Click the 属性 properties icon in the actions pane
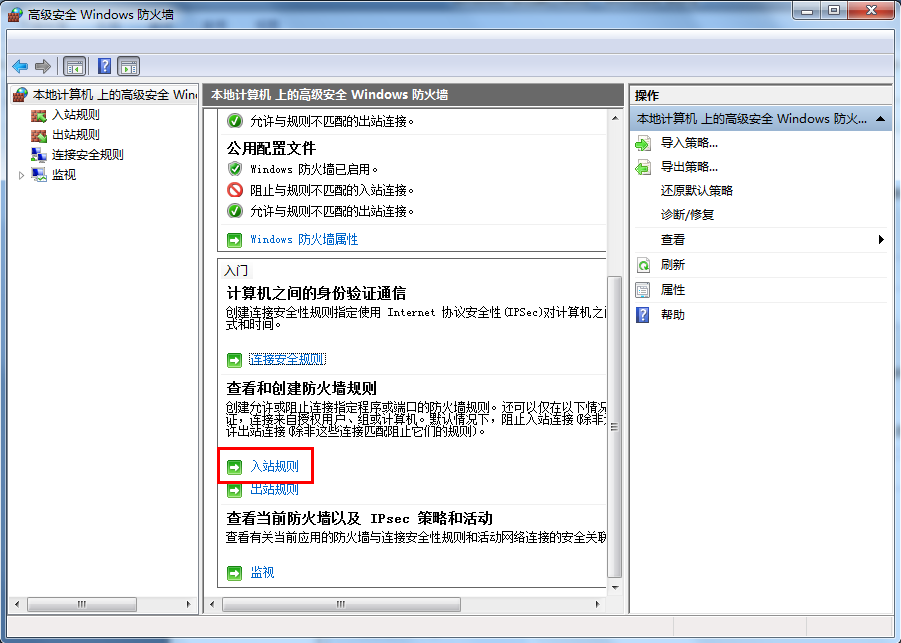The height and width of the screenshot is (643, 901). 643,290
